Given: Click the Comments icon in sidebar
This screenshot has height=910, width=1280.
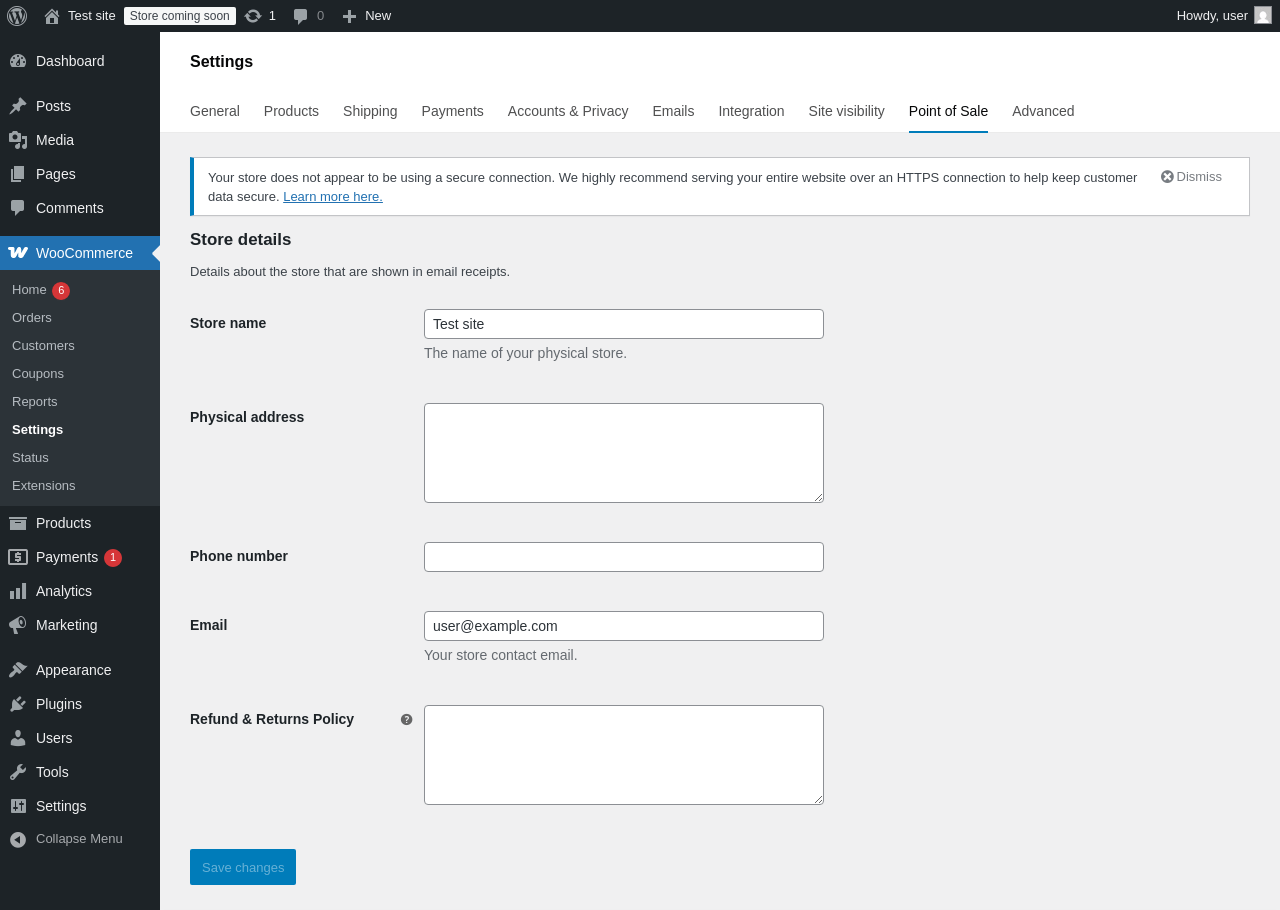Looking at the screenshot, I should pos(18,208).
